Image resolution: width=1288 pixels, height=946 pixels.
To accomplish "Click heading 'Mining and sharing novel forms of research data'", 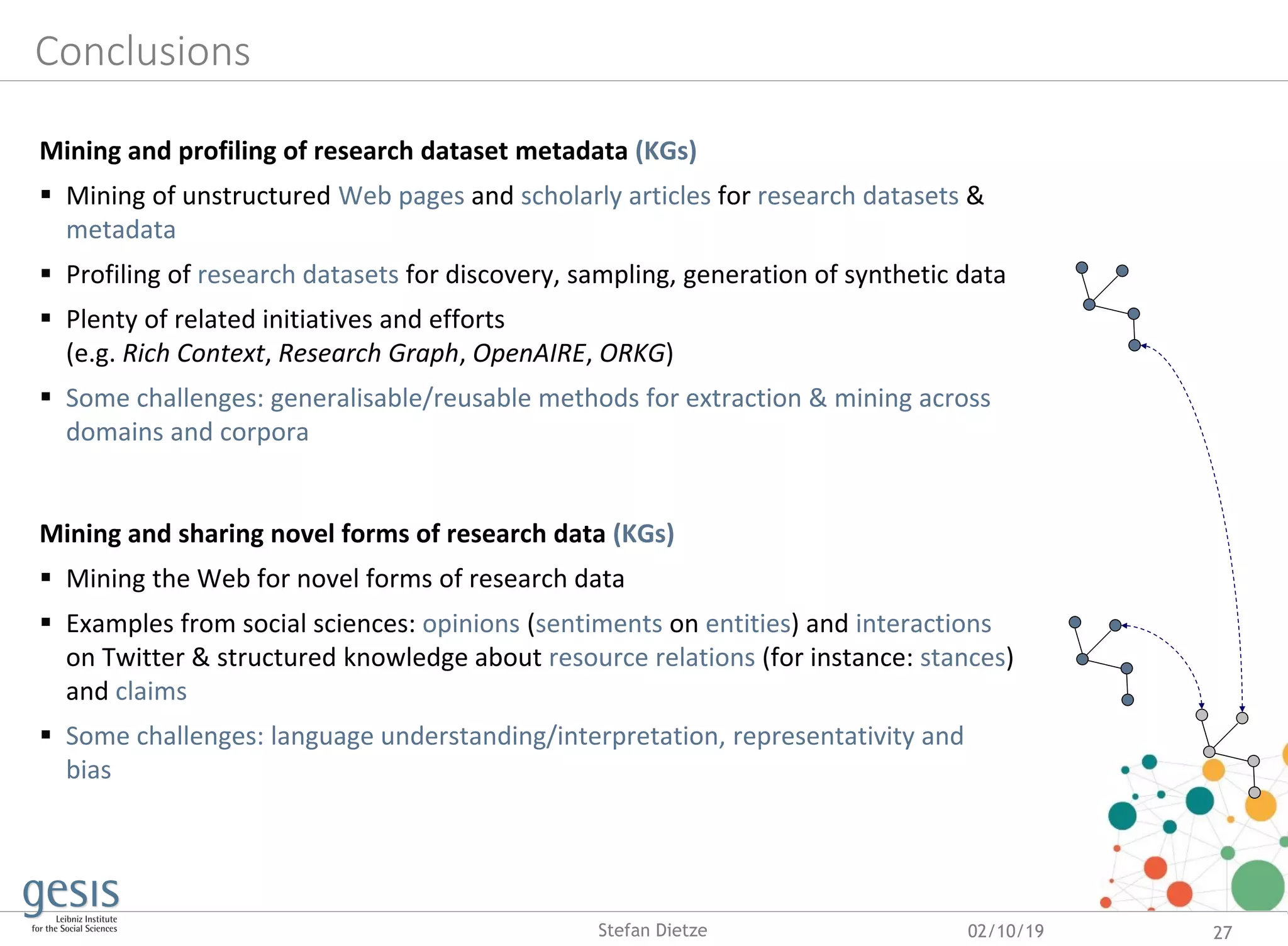I will pyautogui.click(x=323, y=533).
